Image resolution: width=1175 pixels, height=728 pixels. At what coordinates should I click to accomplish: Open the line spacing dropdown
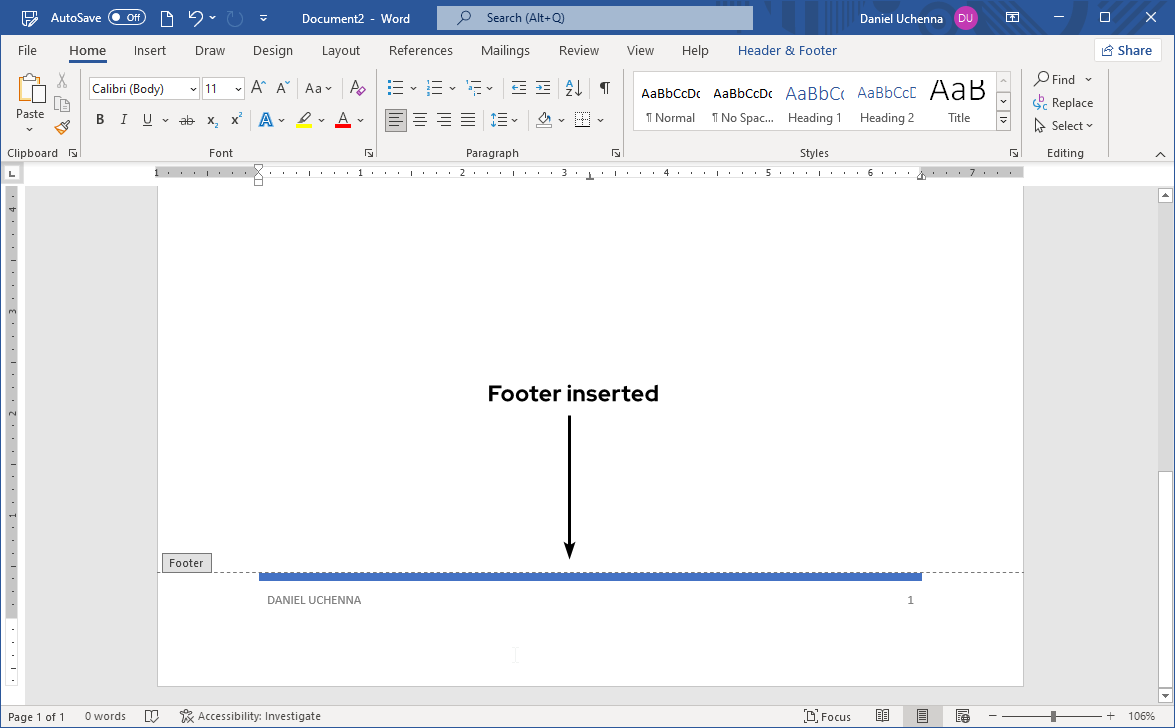(x=513, y=119)
